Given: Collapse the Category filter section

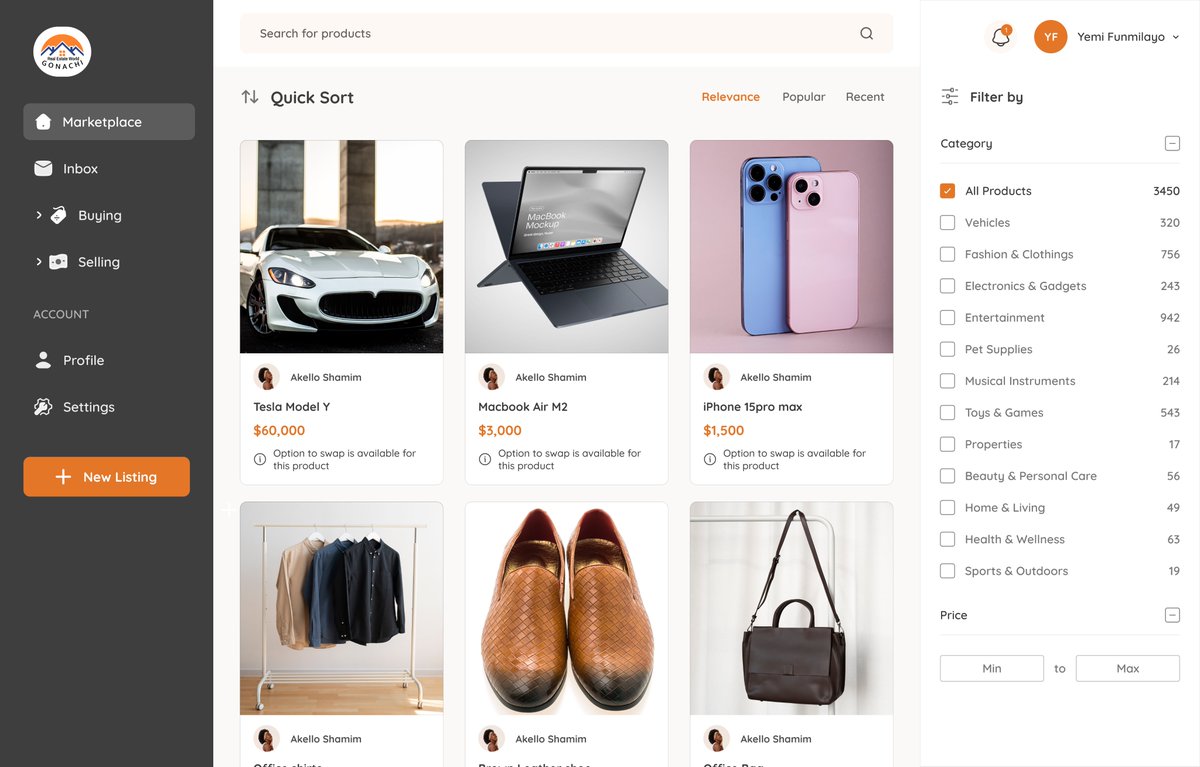Looking at the screenshot, I should pyautogui.click(x=1172, y=144).
